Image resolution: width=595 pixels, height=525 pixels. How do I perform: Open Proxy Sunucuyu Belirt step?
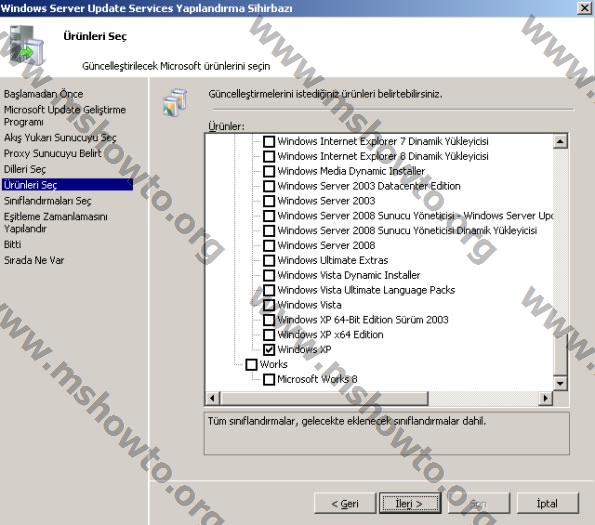[52, 153]
